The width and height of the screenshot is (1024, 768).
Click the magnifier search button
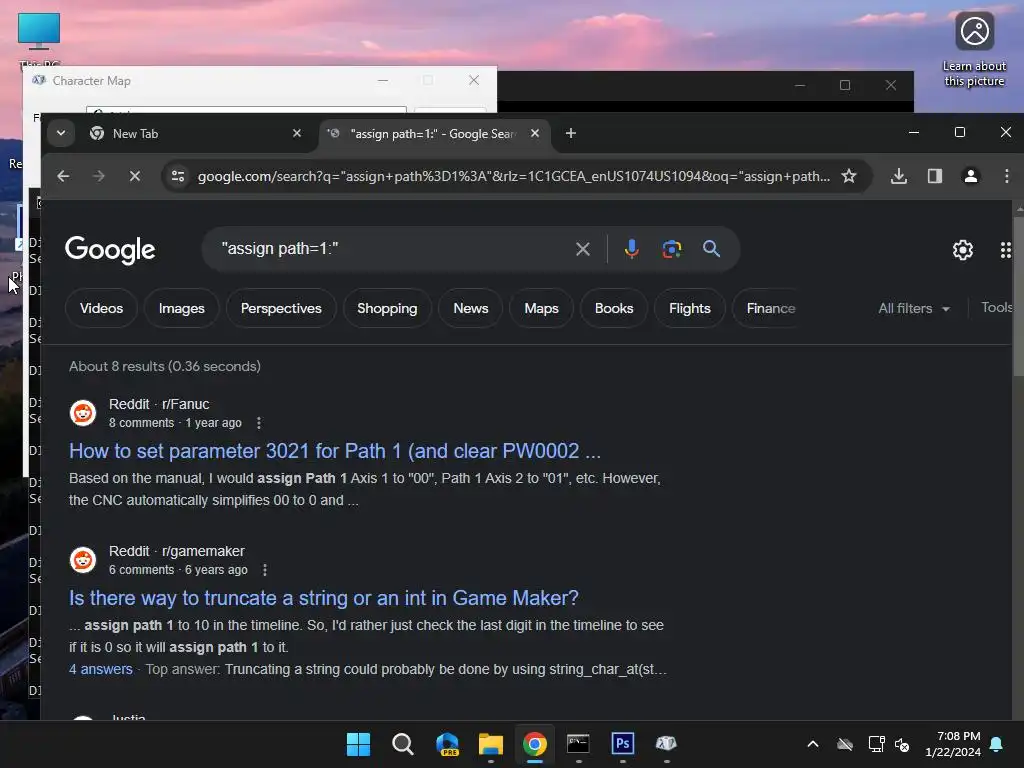pyautogui.click(x=711, y=249)
